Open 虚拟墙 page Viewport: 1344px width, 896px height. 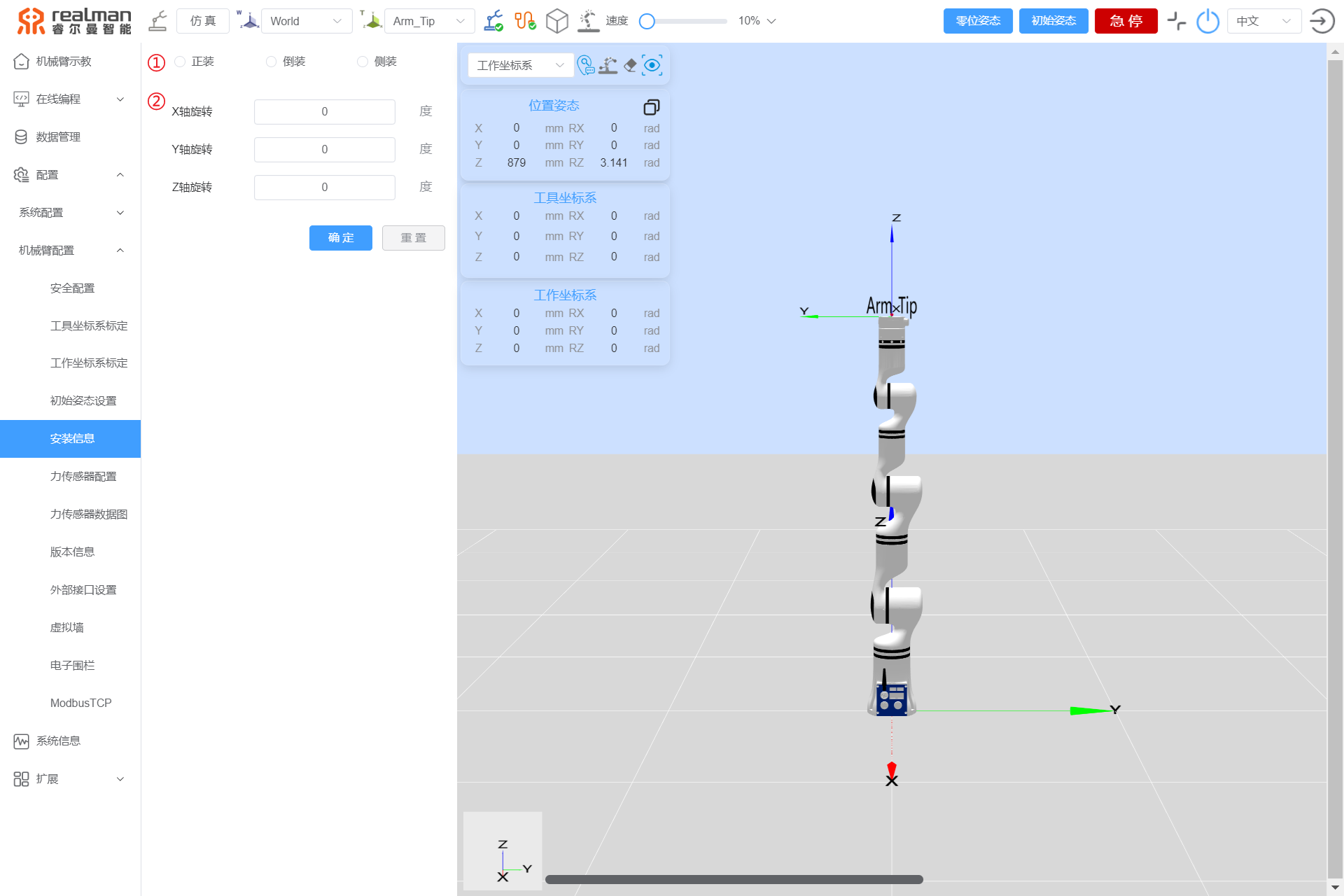[x=70, y=628]
